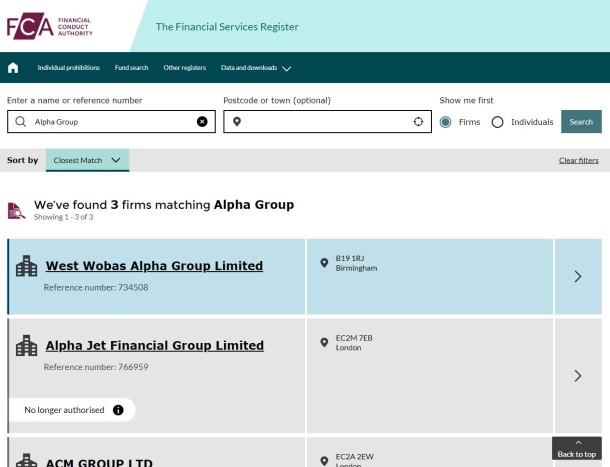Screen dimensions: 610x467
Task: Open Alpha Jet Financial Group Limited link
Action: point(154,346)
